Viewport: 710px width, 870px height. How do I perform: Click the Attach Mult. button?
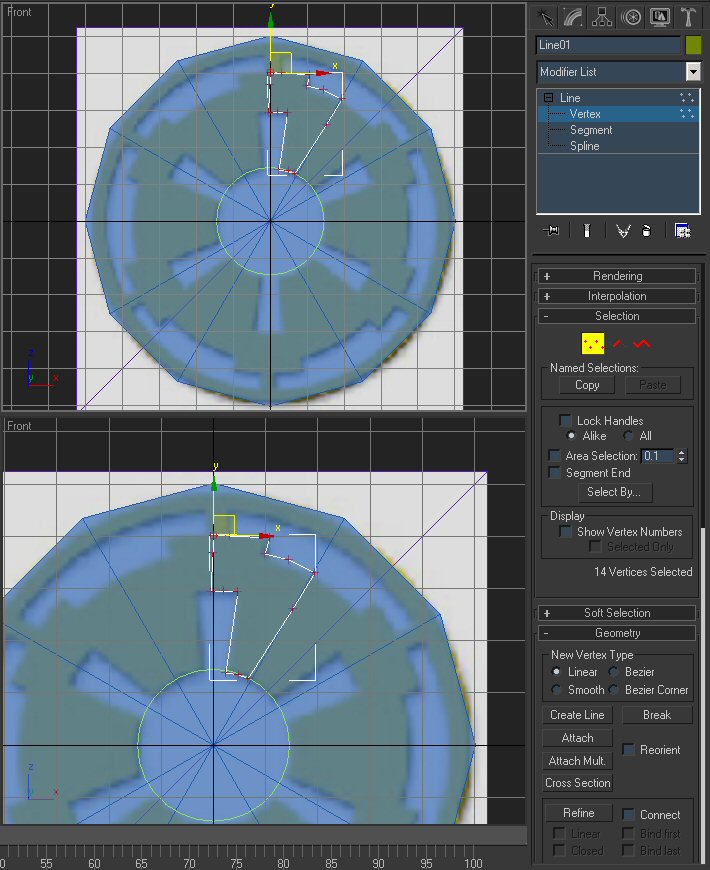(577, 760)
